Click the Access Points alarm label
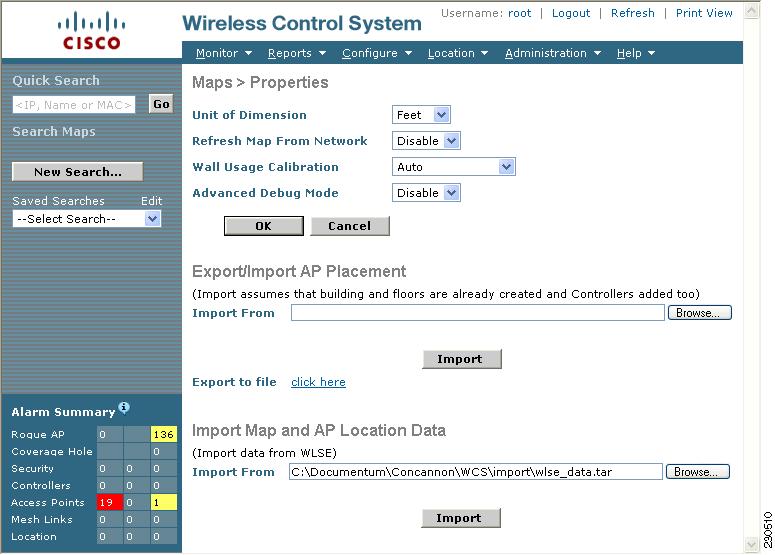Screen dimensions: 775x555 pyautogui.click(x=48, y=503)
